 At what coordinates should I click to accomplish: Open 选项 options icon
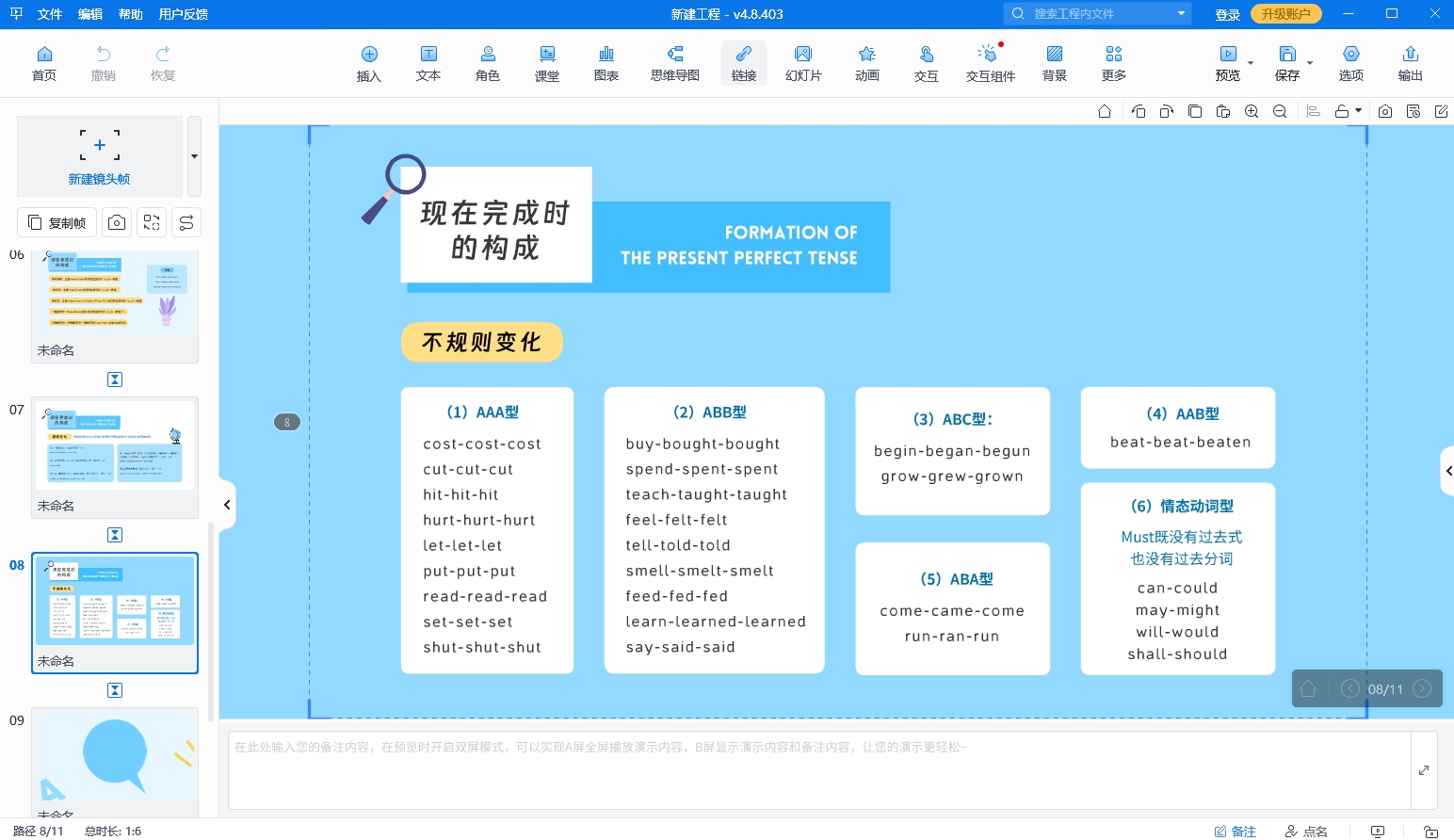(1351, 63)
